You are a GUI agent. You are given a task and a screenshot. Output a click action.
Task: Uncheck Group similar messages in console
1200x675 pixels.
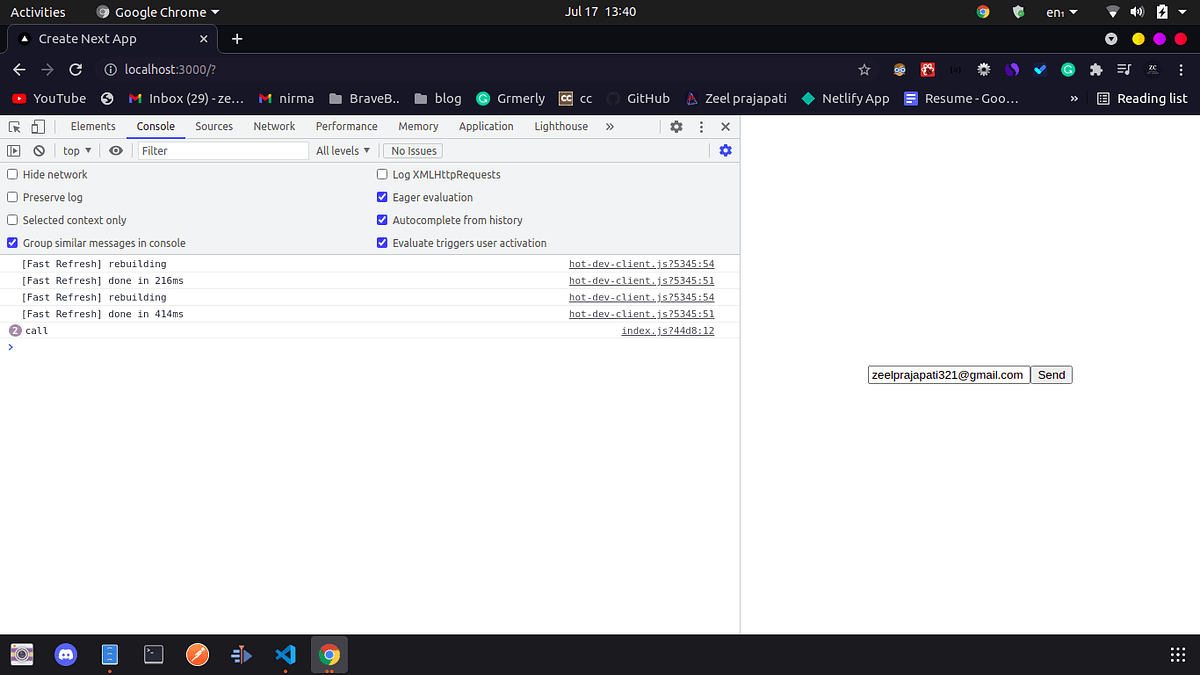[x=13, y=243]
